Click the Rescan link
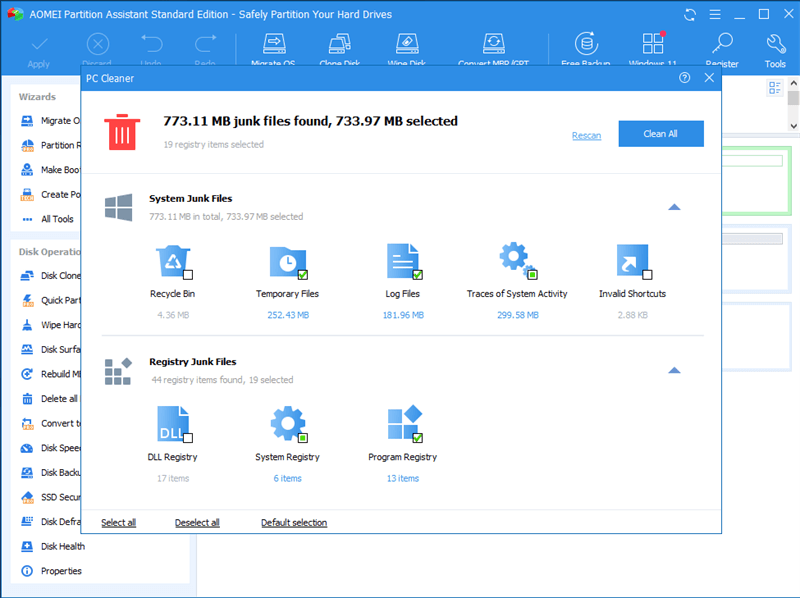 [586, 135]
